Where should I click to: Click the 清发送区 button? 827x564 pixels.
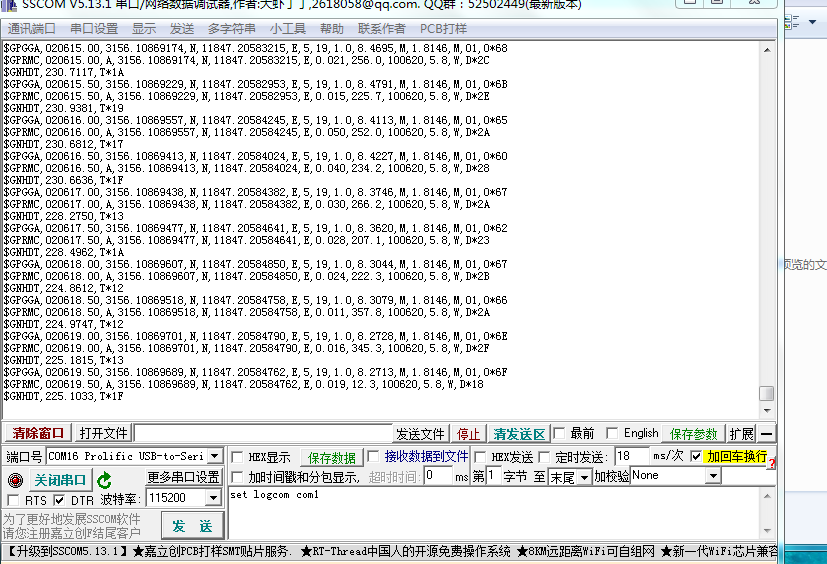coord(519,434)
